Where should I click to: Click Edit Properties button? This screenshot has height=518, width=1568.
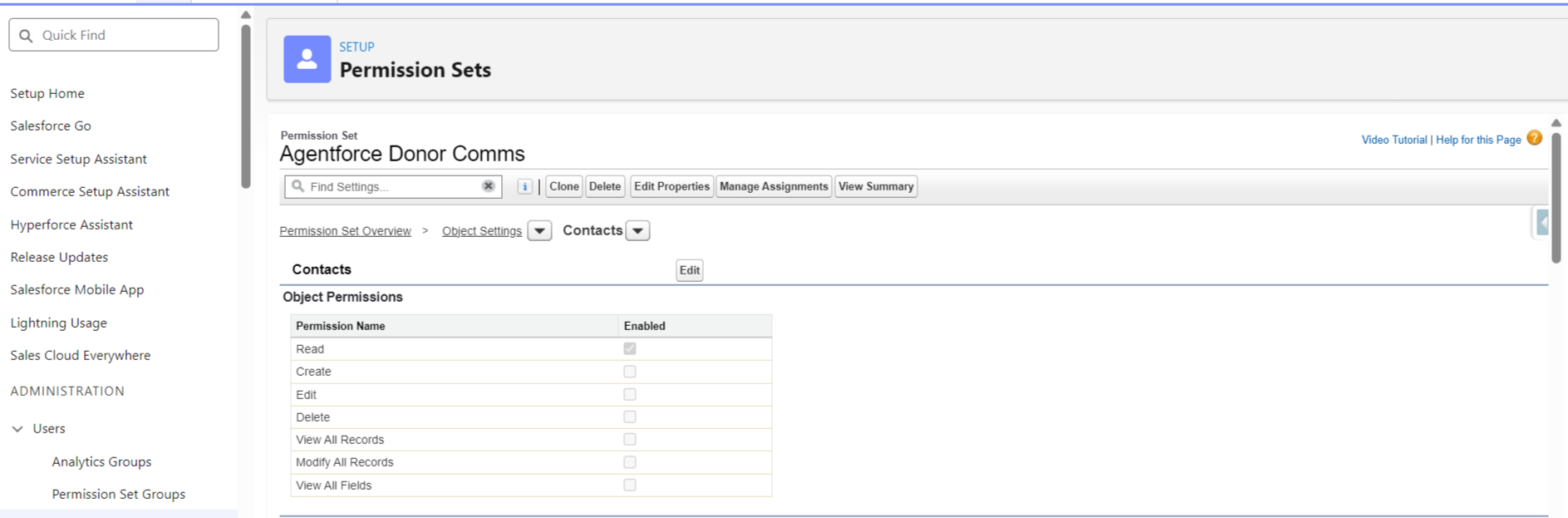(x=671, y=186)
